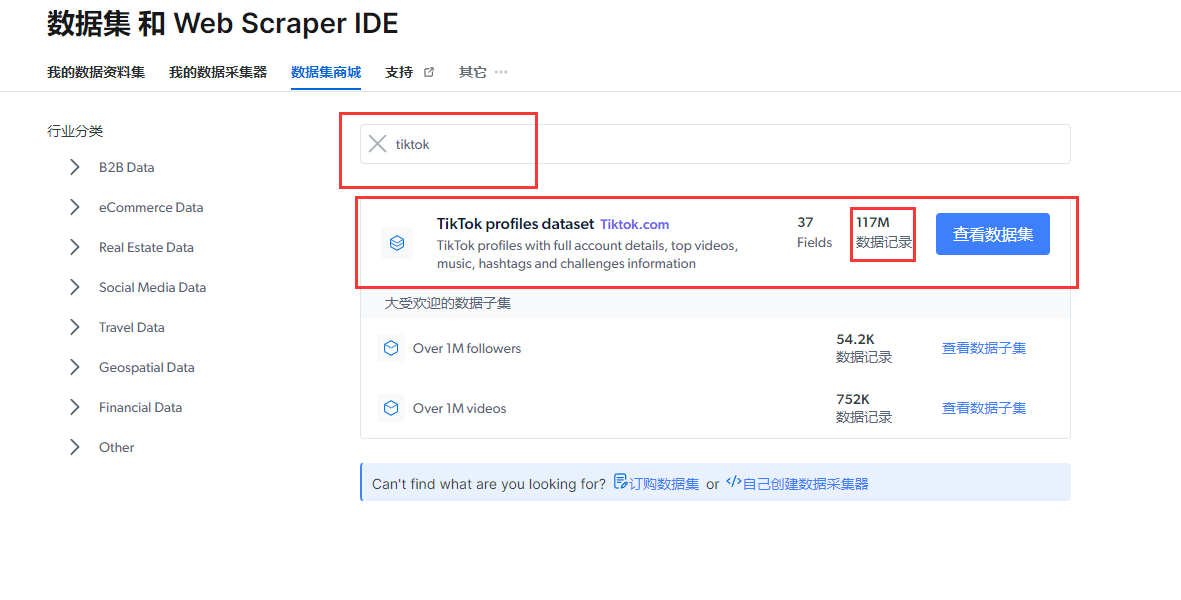Expand the Geospatial Data category chevron

tap(75, 367)
